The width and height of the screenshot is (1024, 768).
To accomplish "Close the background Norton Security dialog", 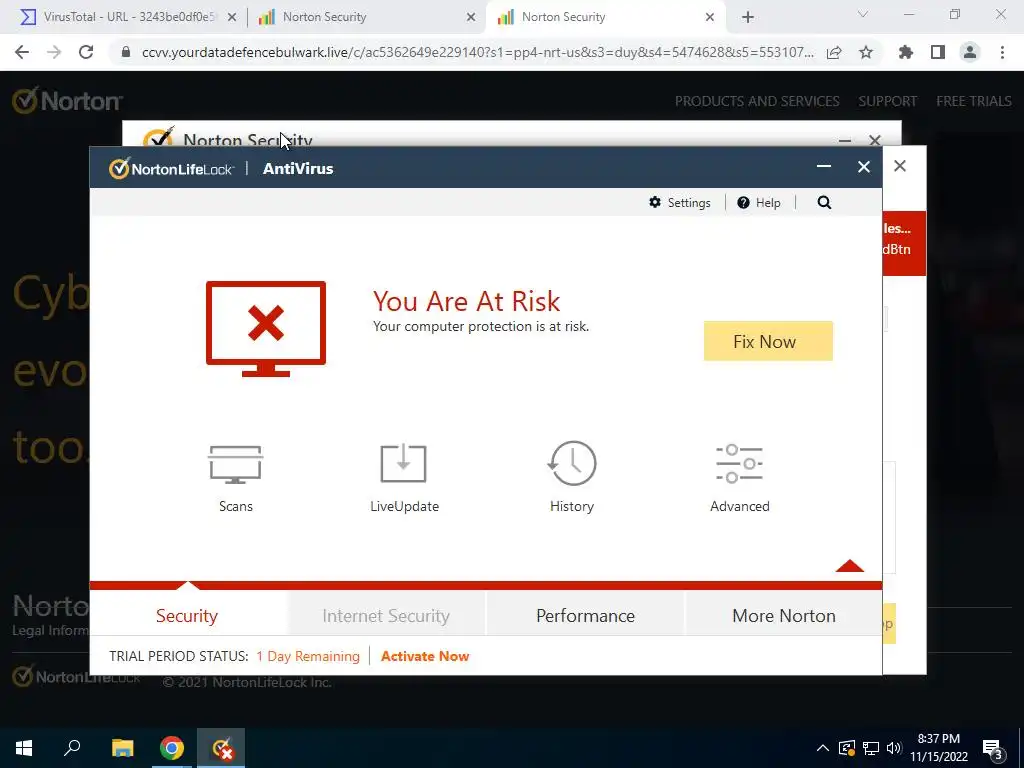I will click(874, 140).
